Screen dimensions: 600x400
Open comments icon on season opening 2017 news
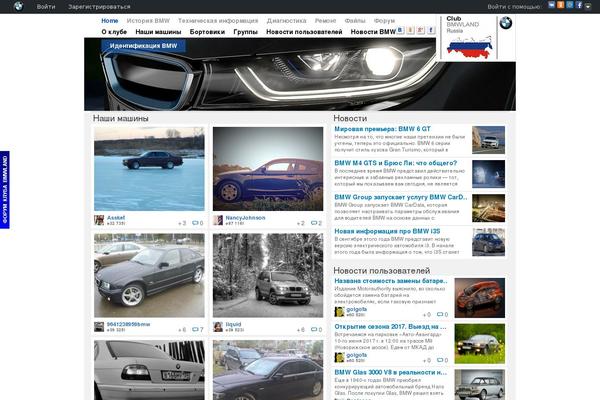pos(440,360)
